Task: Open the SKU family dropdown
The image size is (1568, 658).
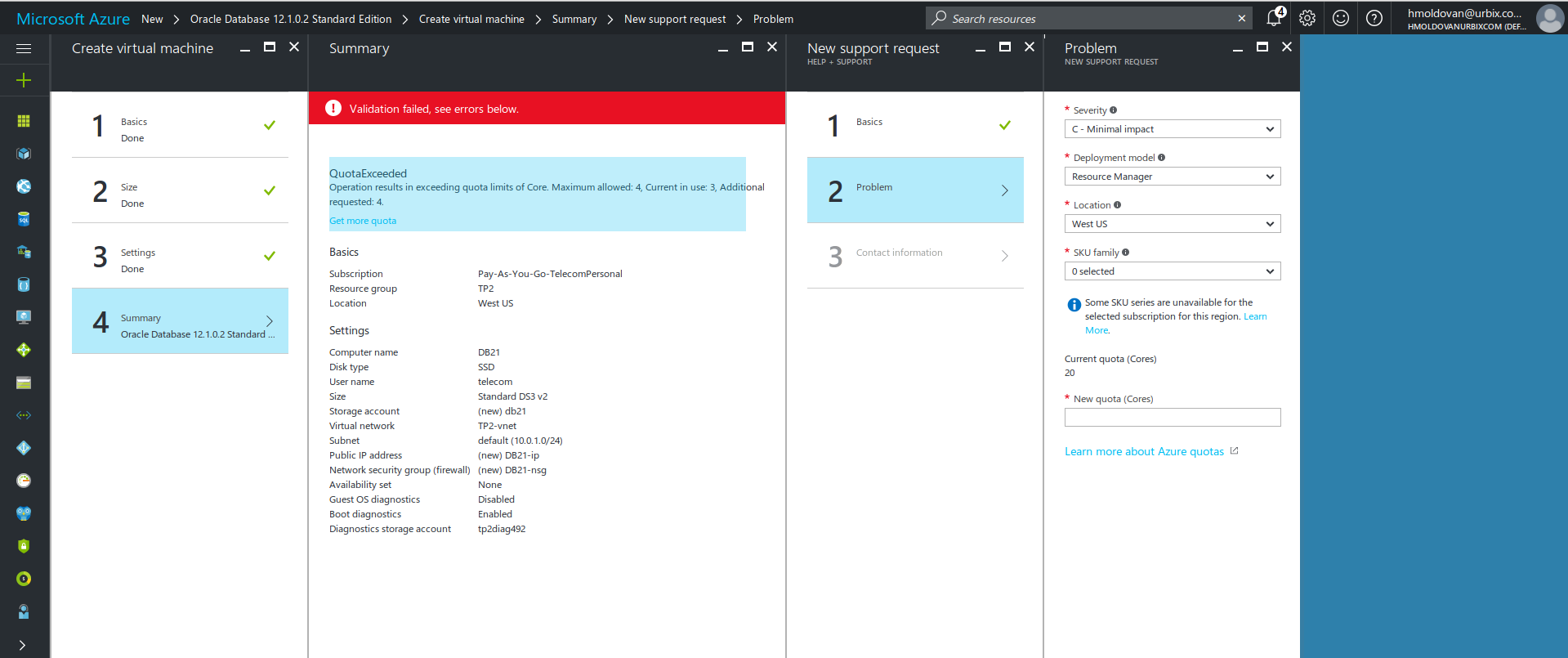Action: coord(1173,271)
